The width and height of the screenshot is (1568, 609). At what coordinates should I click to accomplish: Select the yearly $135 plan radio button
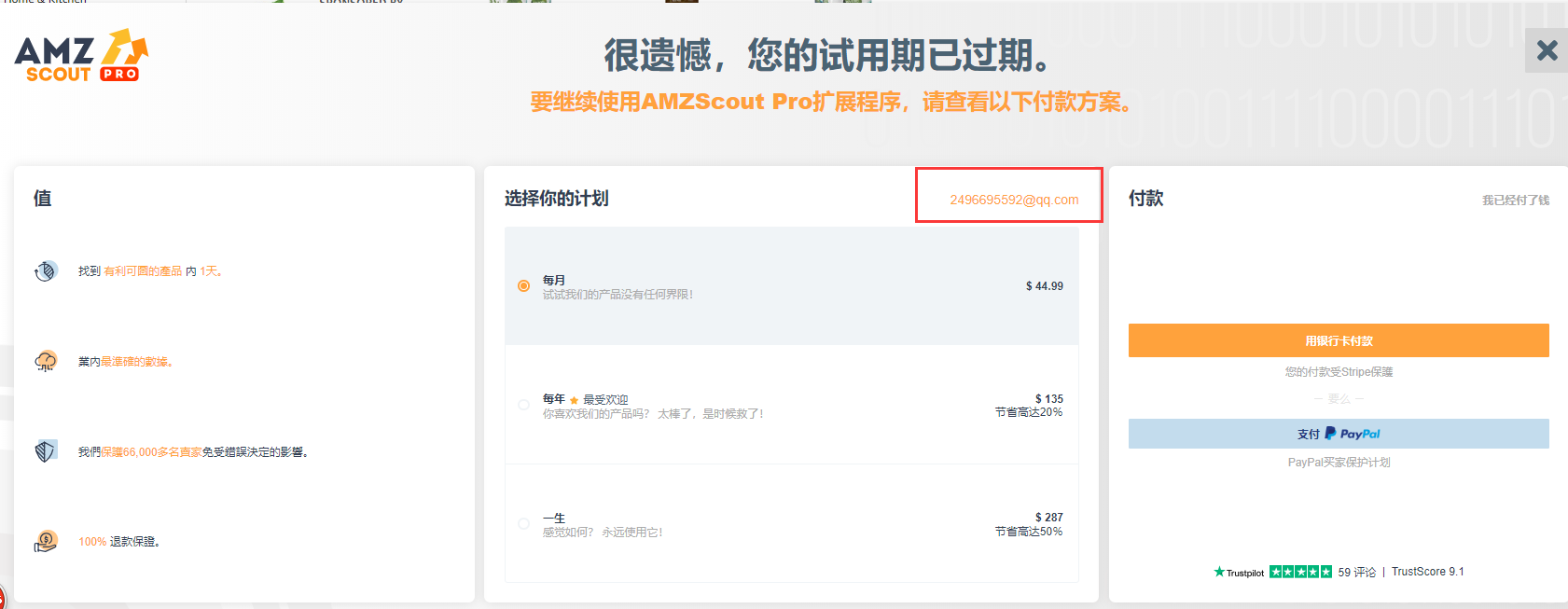pyautogui.click(x=523, y=405)
